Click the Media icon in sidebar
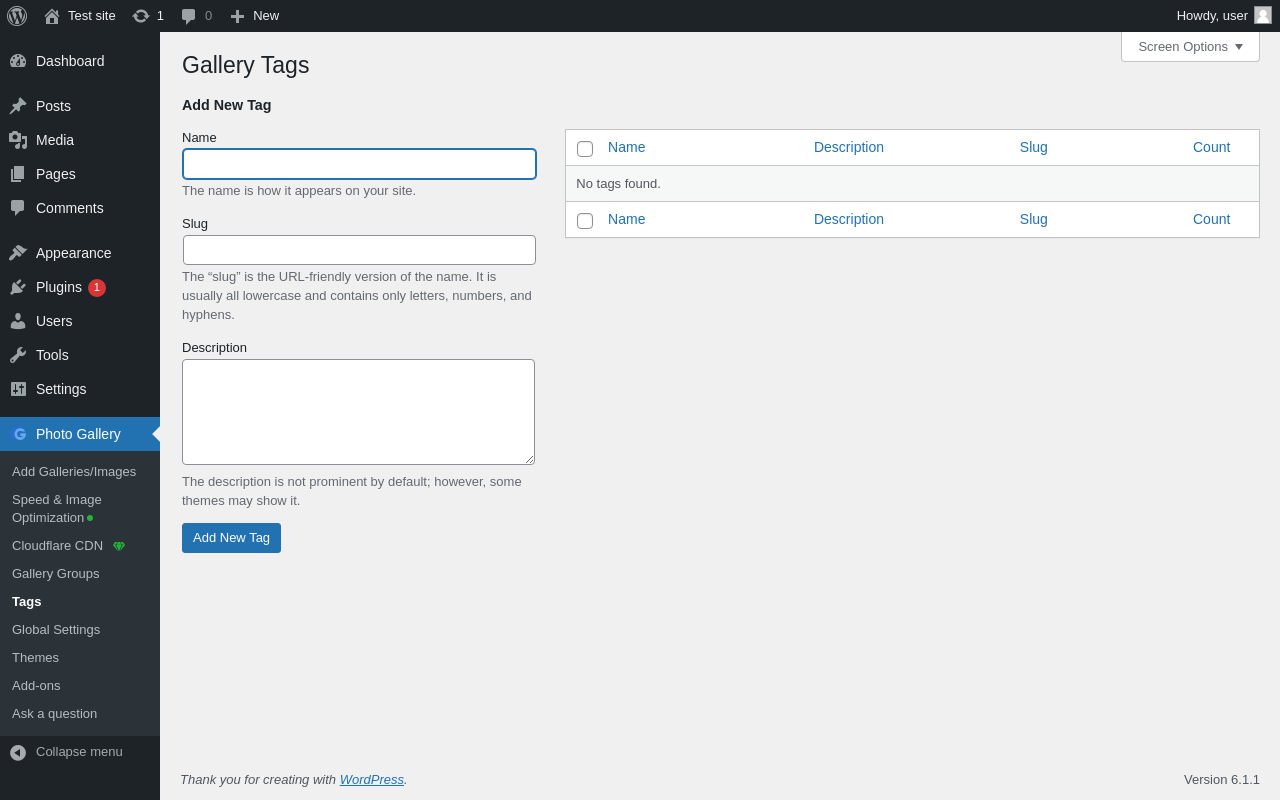This screenshot has height=800, width=1280. click(18, 140)
